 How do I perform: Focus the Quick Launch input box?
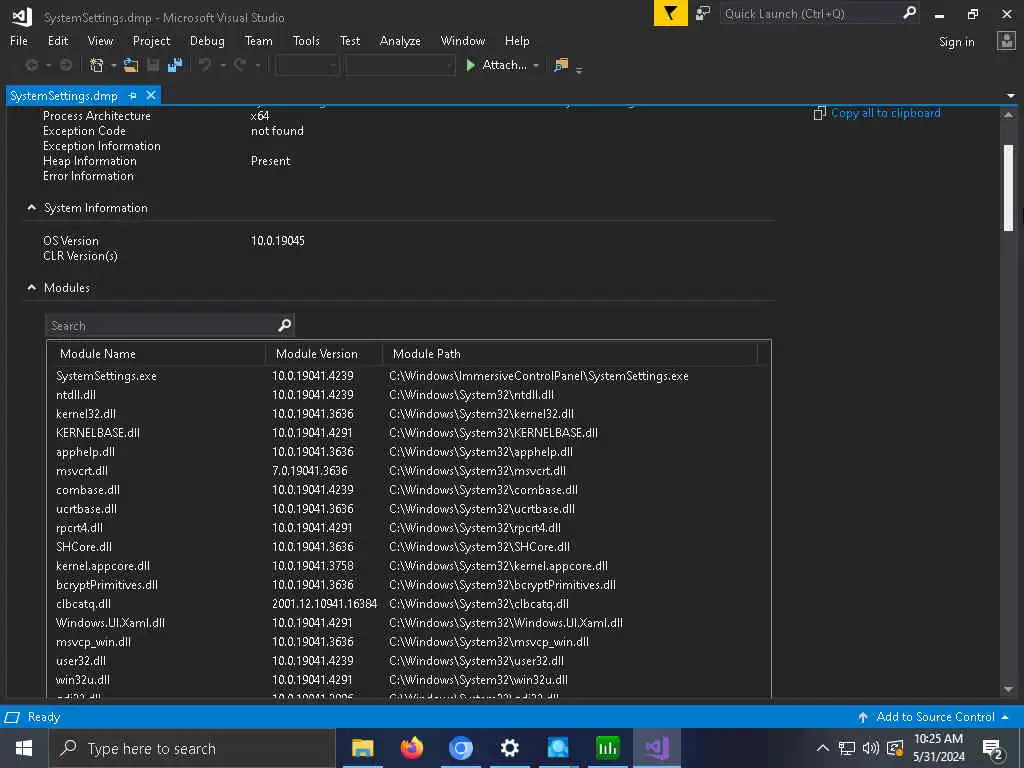[x=810, y=14]
